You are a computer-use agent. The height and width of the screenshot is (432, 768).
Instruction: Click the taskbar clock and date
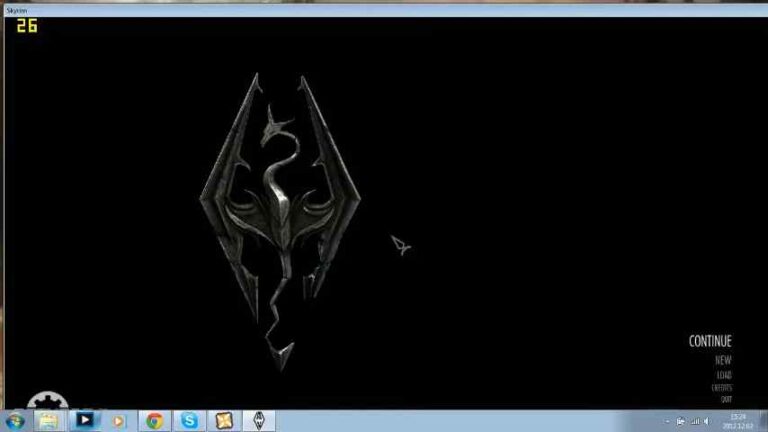click(x=738, y=421)
